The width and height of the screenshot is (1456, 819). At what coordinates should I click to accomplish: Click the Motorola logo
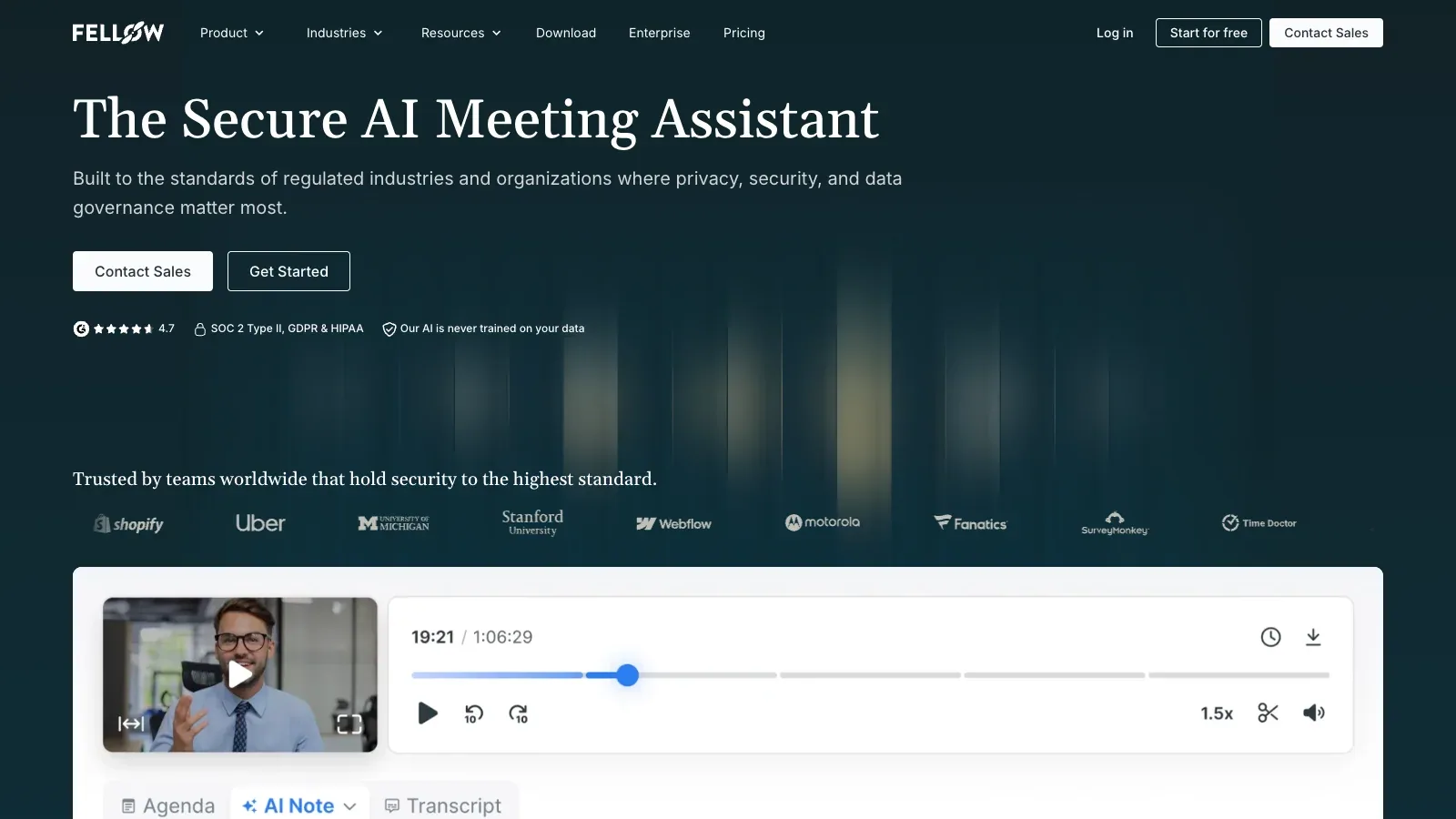(823, 522)
